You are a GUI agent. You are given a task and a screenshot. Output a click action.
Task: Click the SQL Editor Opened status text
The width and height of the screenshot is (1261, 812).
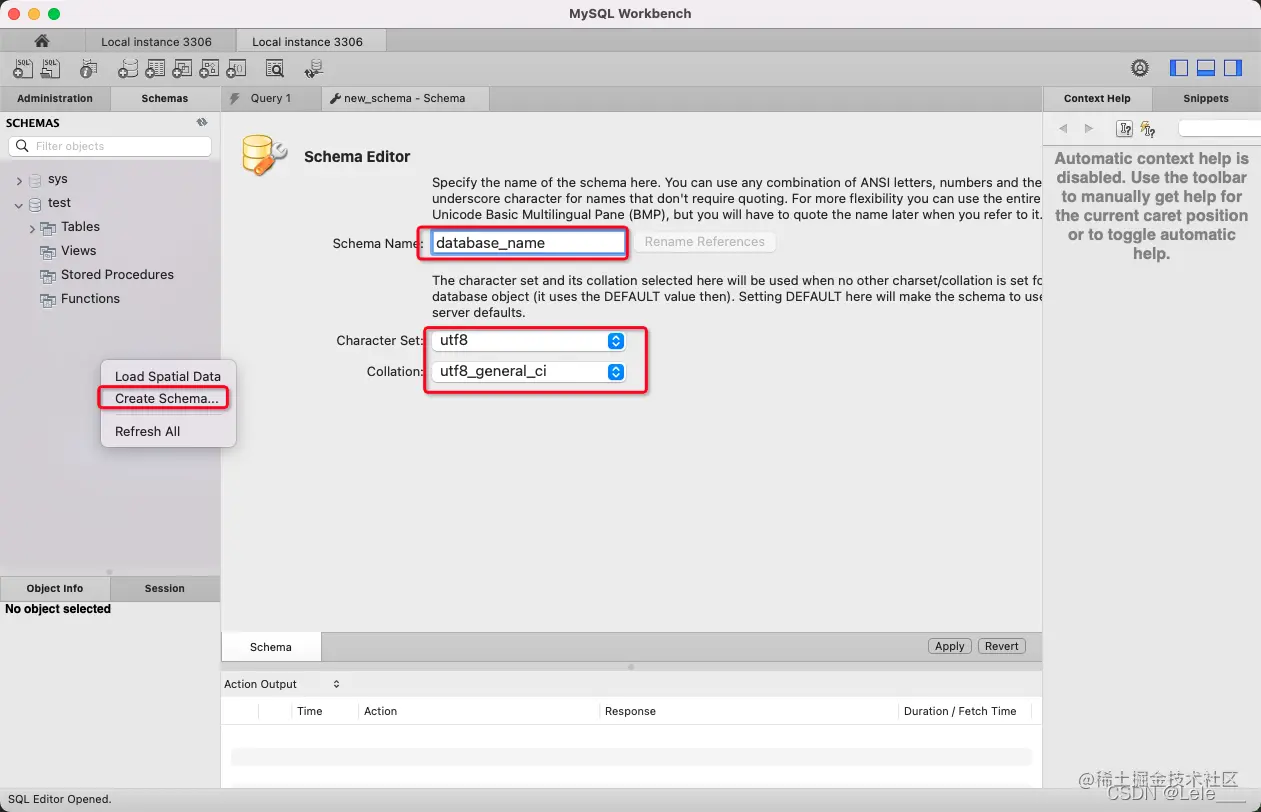tap(60, 799)
